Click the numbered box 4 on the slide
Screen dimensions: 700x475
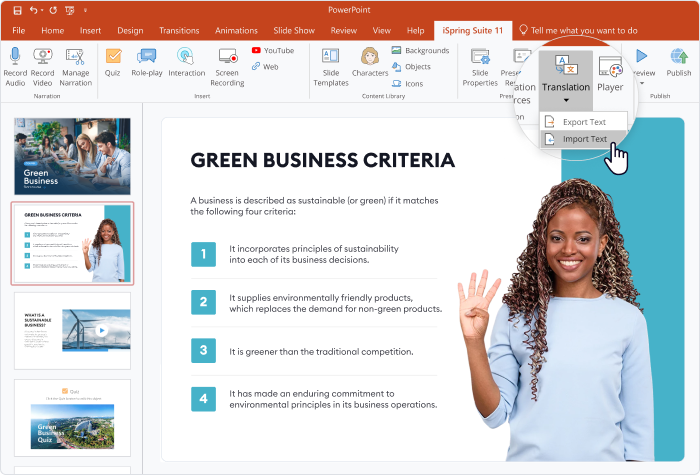click(204, 399)
